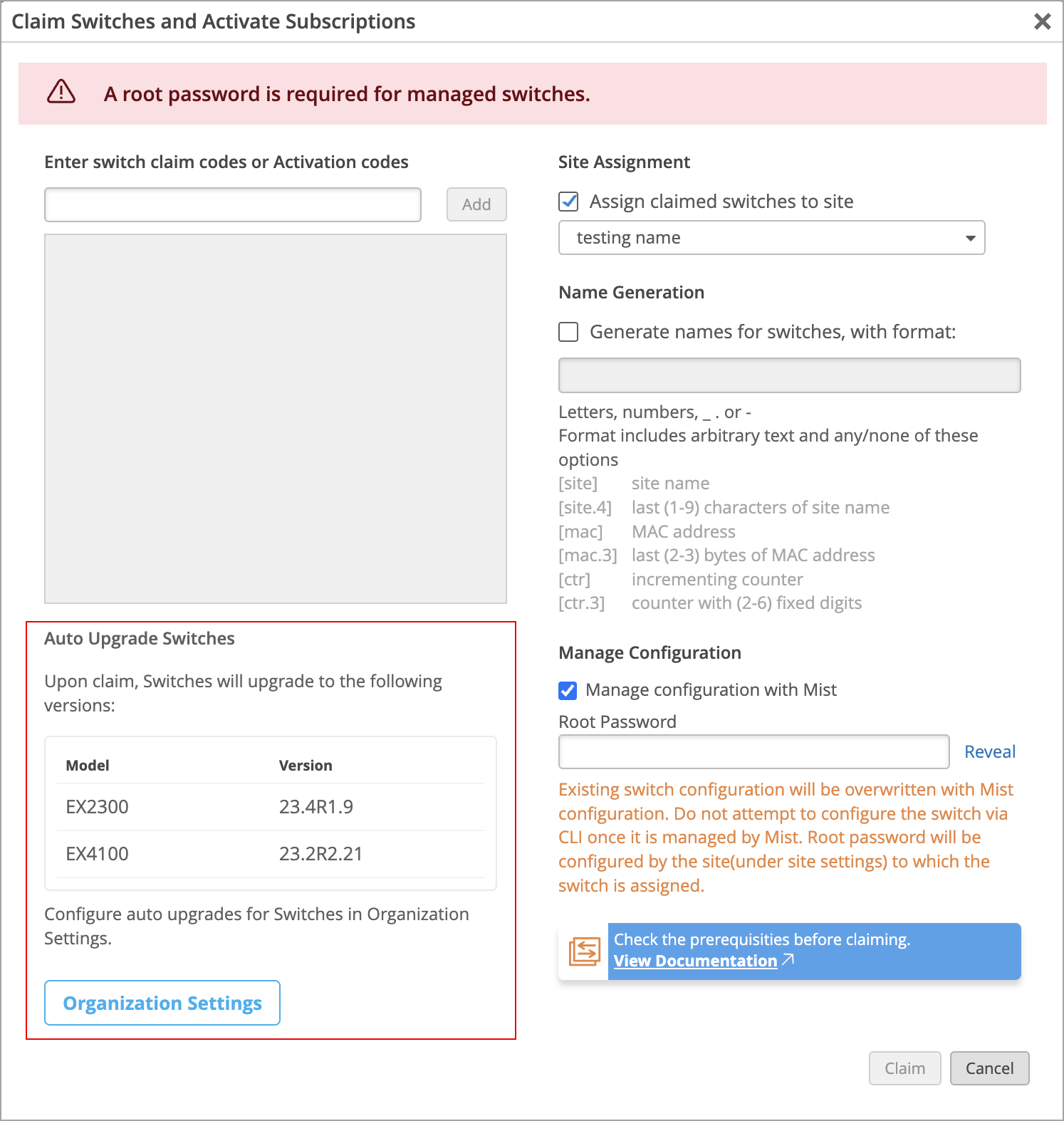Open the testing name site dropdown
The width and height of the screenshot is (1064, 1121).
771,238
